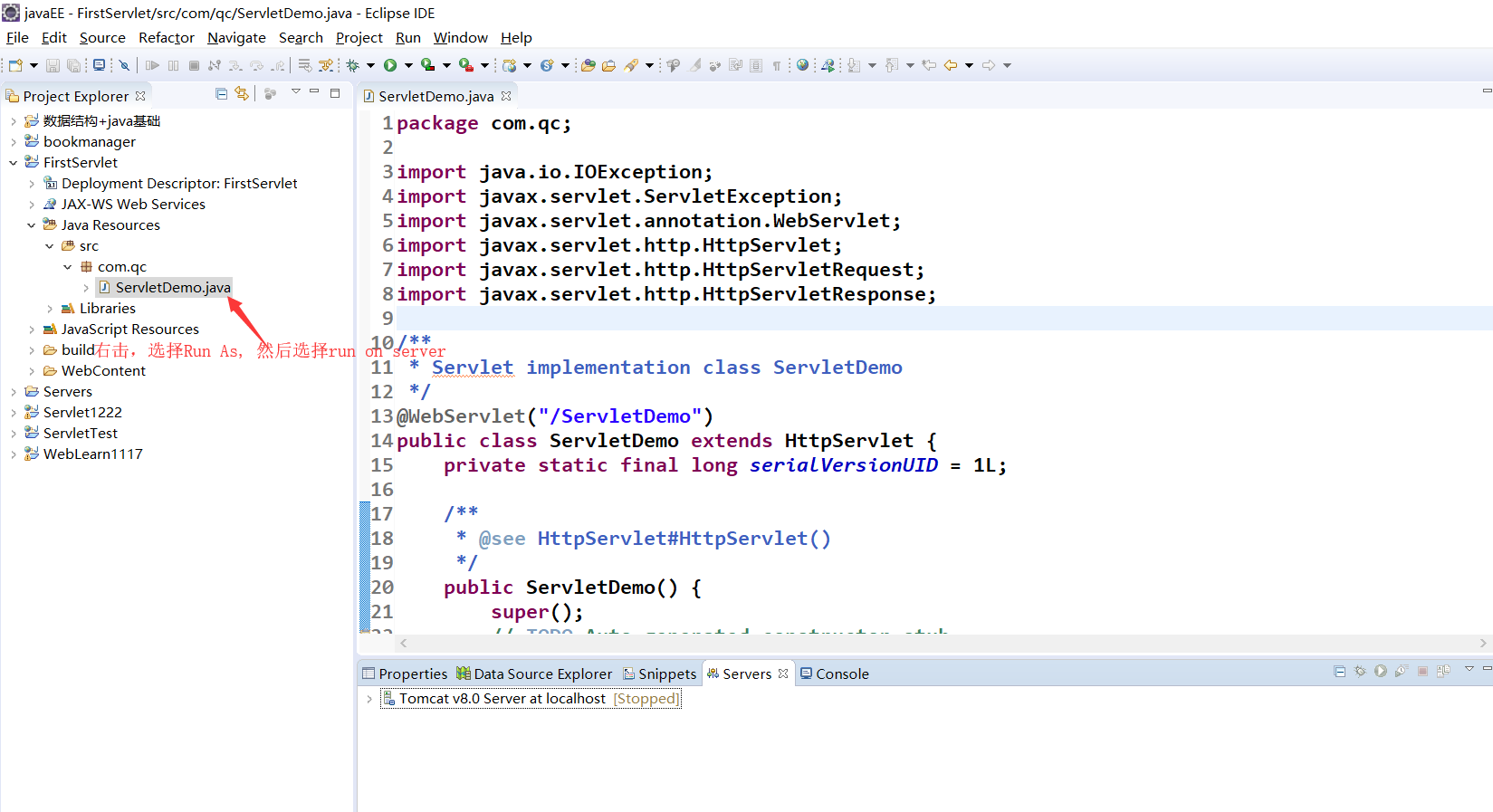Image resolution: width=1493 pixels, height=812 pixels.
Task: Click Collapse All in Project Explorer
Action: click(222, 93)
